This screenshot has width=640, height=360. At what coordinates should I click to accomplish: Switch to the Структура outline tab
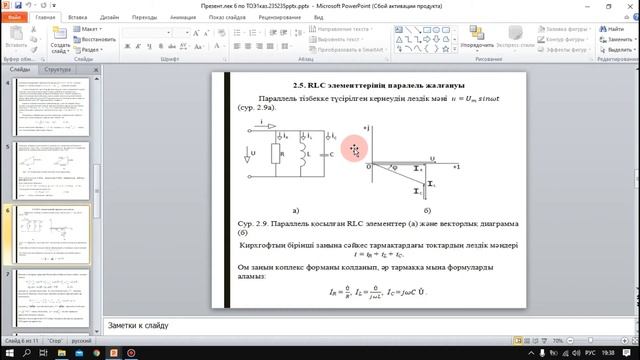pos(58,69)
